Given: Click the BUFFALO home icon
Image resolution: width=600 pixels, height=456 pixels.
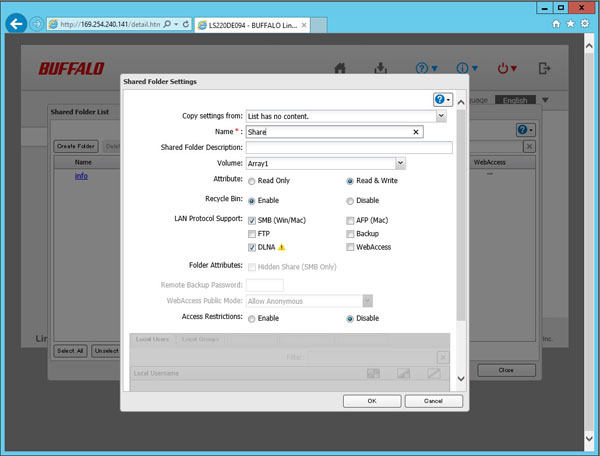Looking at the screenshot, I should tap(340, 68).
